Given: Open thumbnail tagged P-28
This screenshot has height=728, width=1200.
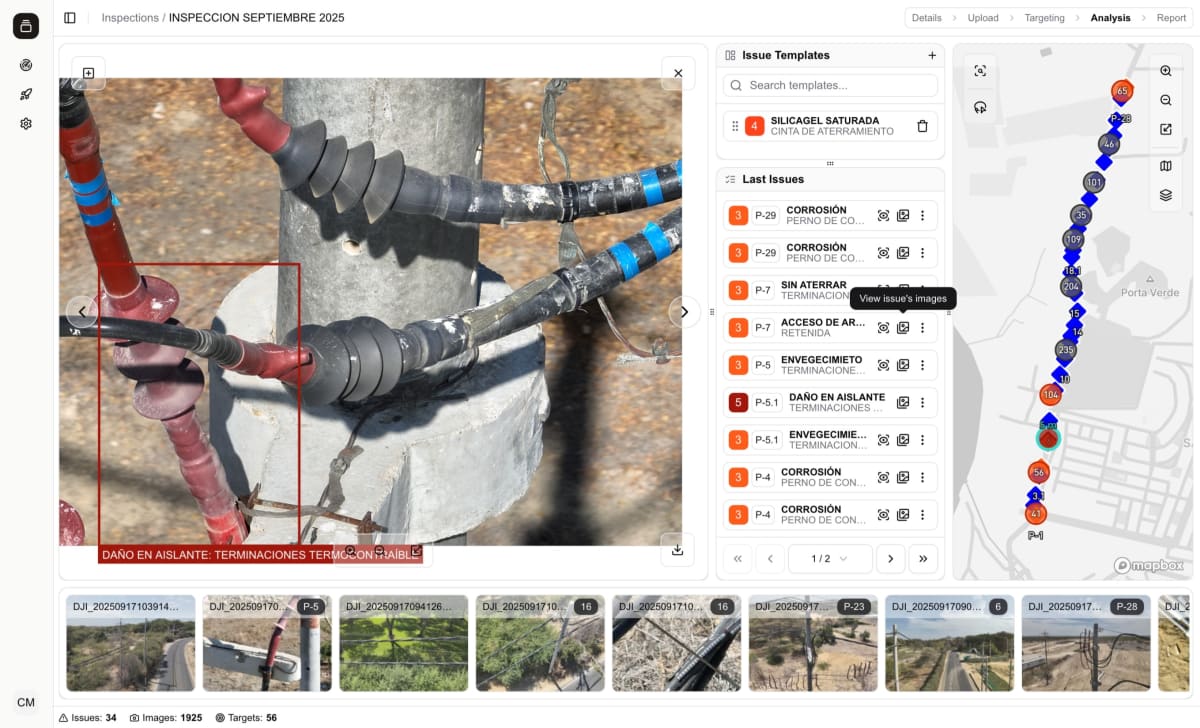Looking at the screenshot, I should coord(1086,643).
